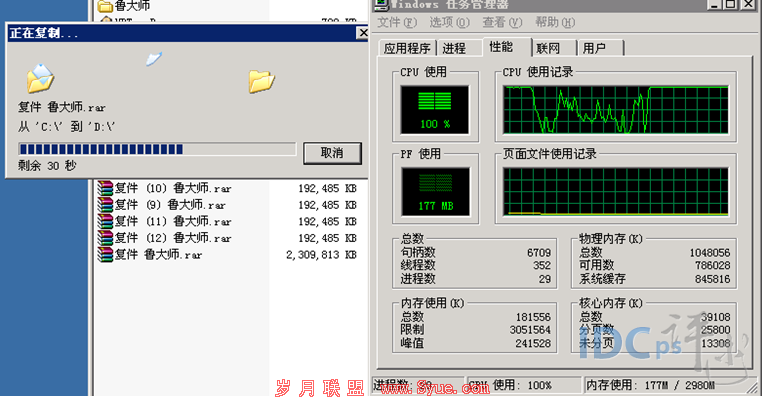762x398 pixels.
Task: Click the Task Manager title bar icon
Action: coord(381,5)
